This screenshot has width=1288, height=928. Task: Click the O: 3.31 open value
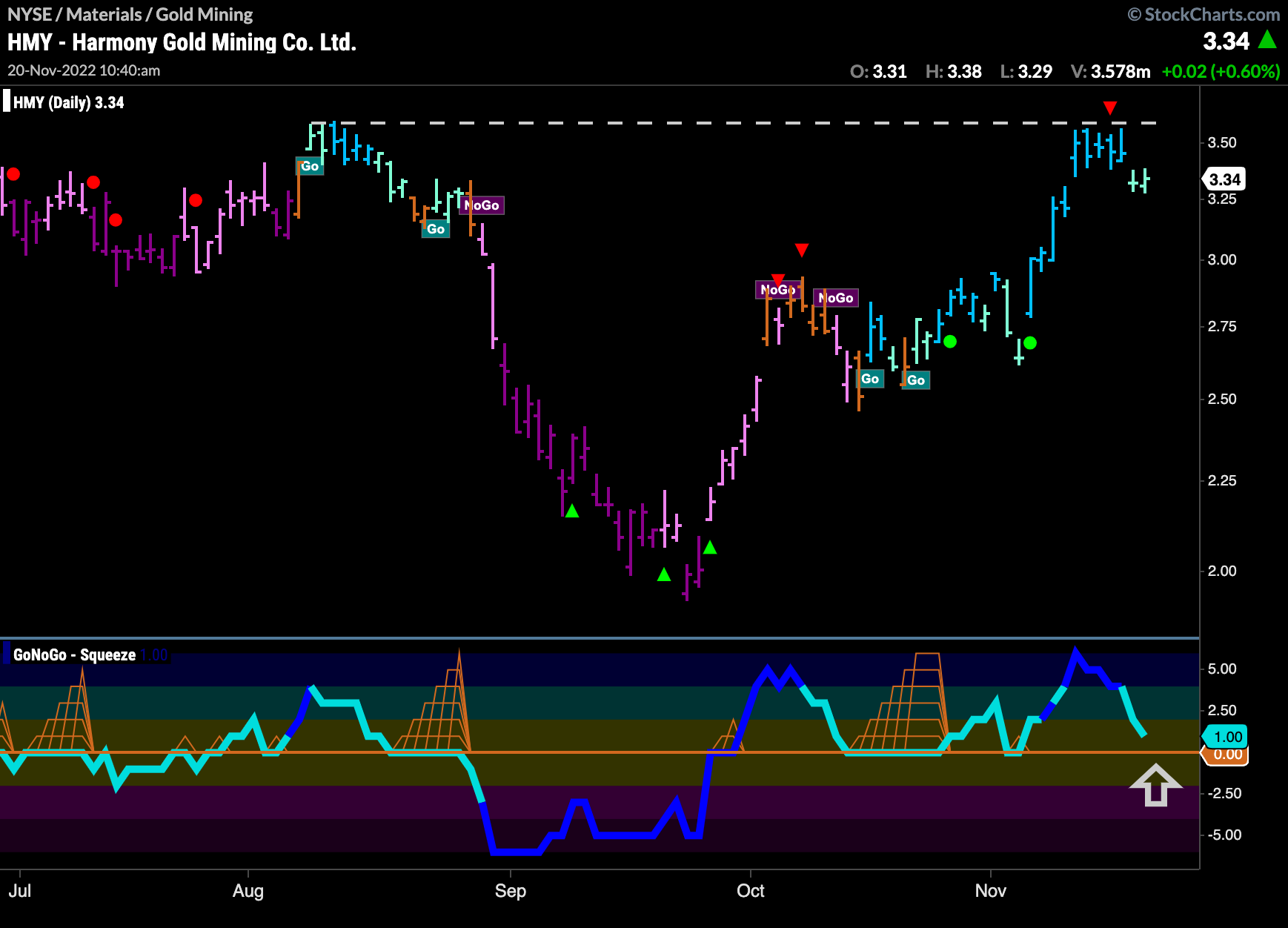pos(878,72)
